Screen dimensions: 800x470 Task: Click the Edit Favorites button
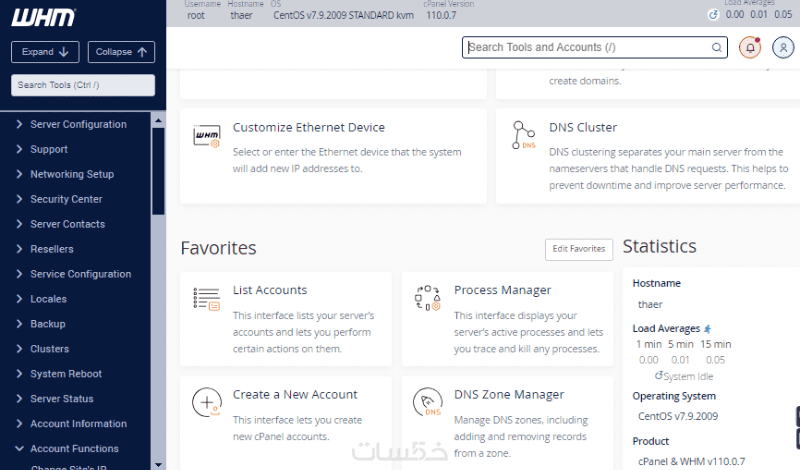[579, 249]
